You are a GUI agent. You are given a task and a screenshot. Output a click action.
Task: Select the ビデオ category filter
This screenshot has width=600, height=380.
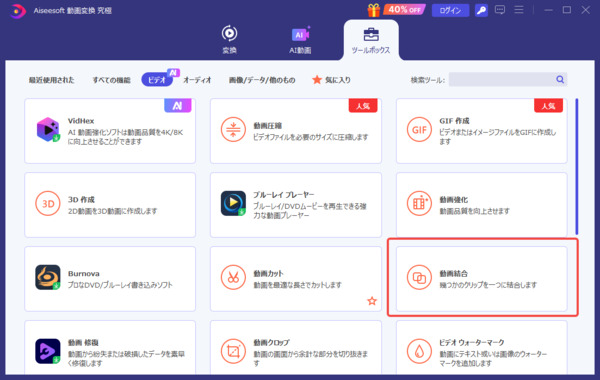click(157, 80)
